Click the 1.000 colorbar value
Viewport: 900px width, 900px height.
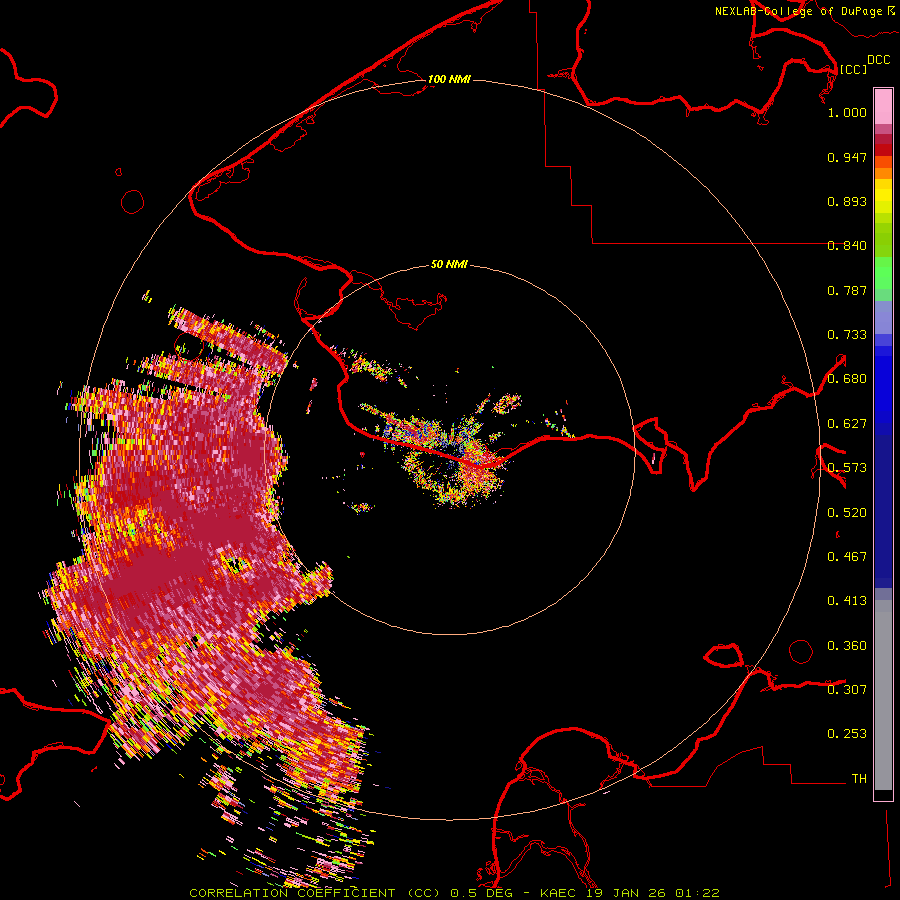[x=847, y=112]
